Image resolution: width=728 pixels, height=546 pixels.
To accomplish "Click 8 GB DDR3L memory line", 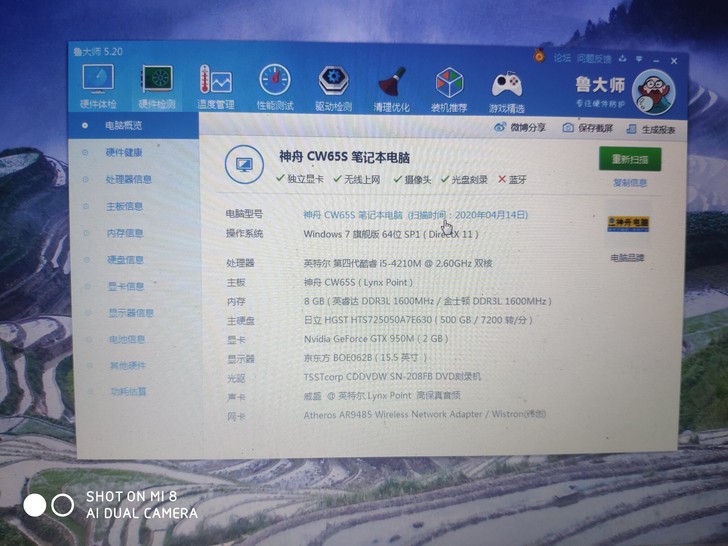I will tap(427, 301).
